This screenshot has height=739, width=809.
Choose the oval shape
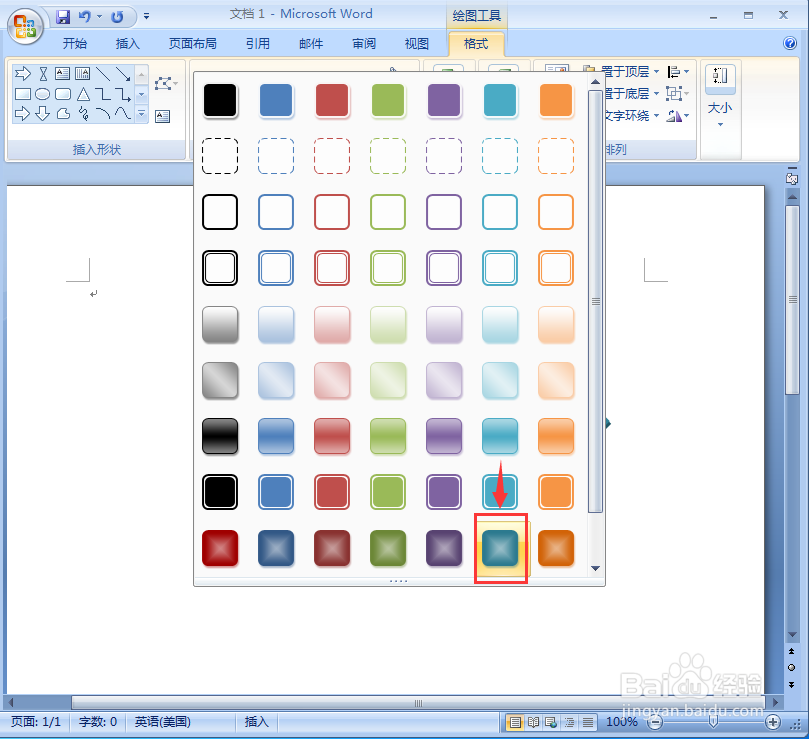(x=43, y=94)
